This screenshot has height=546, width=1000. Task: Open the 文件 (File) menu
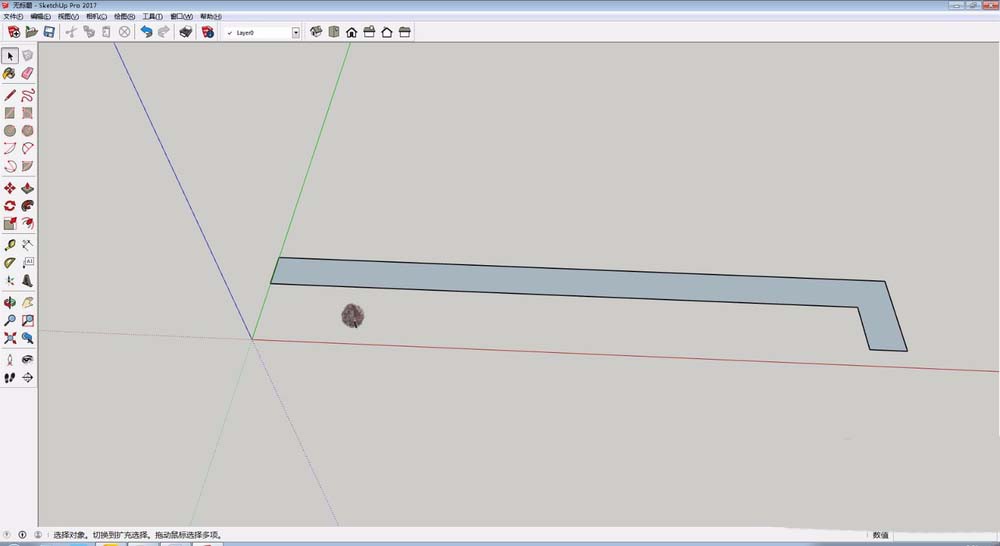tap(13, 17)
